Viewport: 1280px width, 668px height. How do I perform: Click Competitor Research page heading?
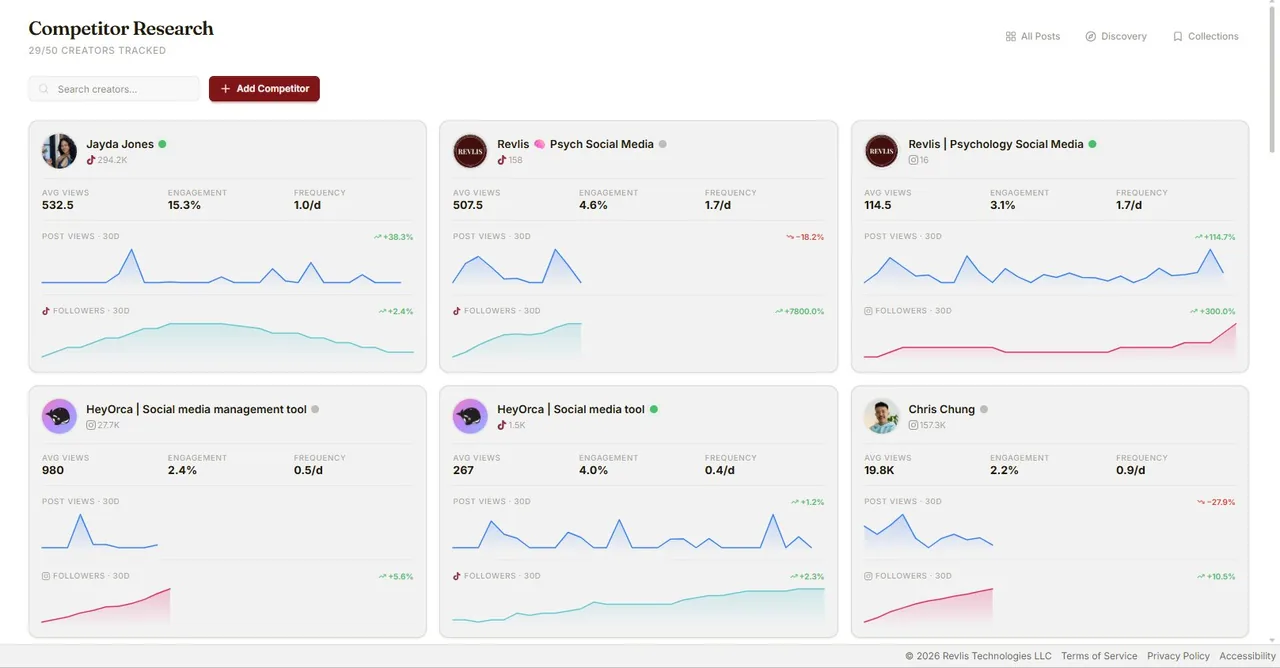pos(121,28)
